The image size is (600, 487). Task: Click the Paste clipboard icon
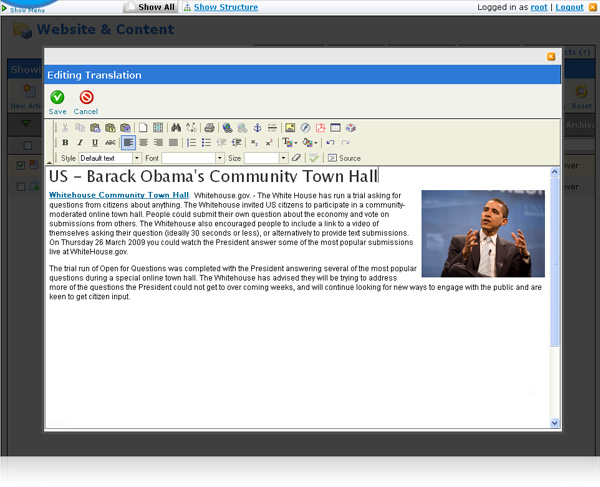pyautogui.click(x=95, y=127)
